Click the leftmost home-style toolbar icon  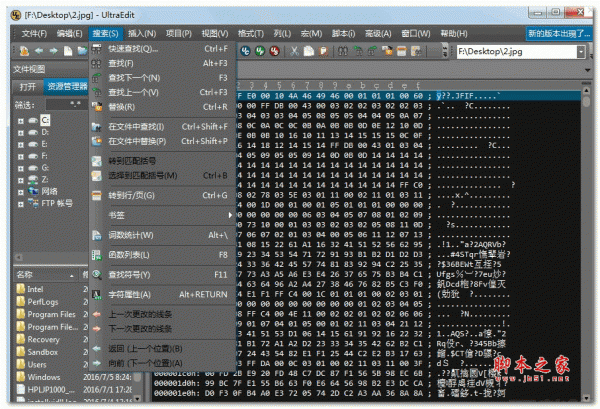pyautogui.click(x=24, y=51)
